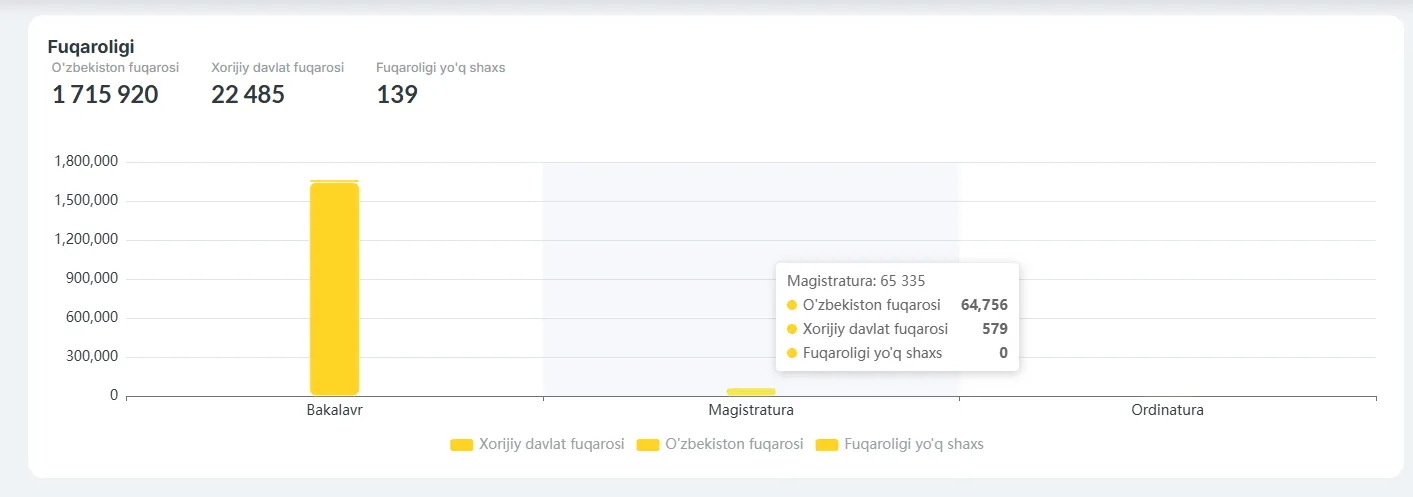This screenshot has width=1413, height=497.
Task: Click the 22 485 foreign citizen count
Action: click(x=248, y=95)
